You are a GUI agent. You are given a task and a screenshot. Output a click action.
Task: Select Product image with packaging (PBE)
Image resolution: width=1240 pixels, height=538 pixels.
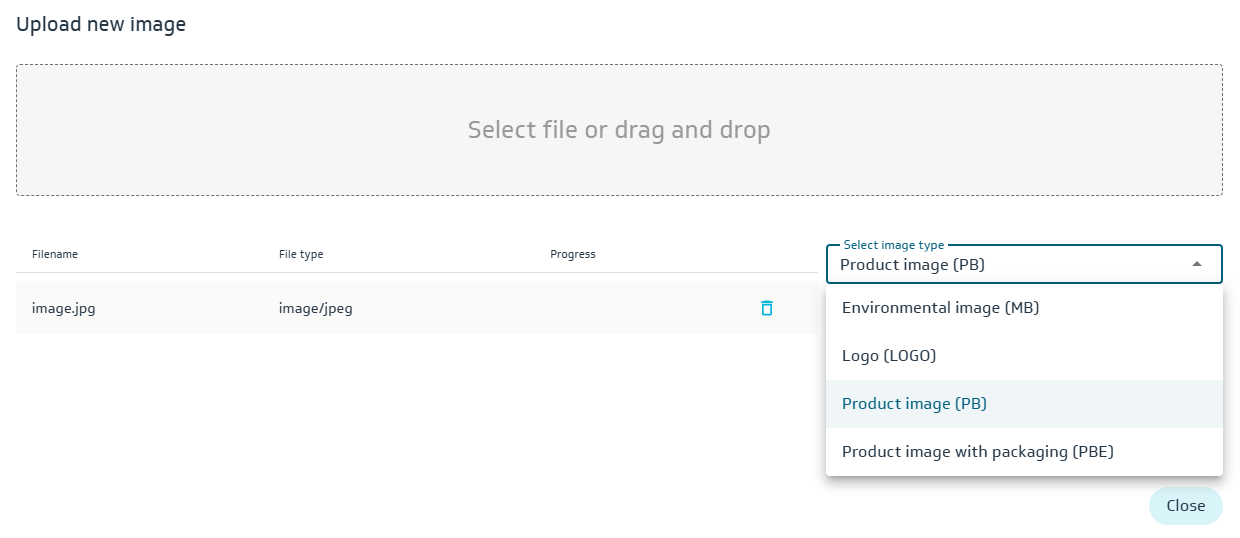977,452
